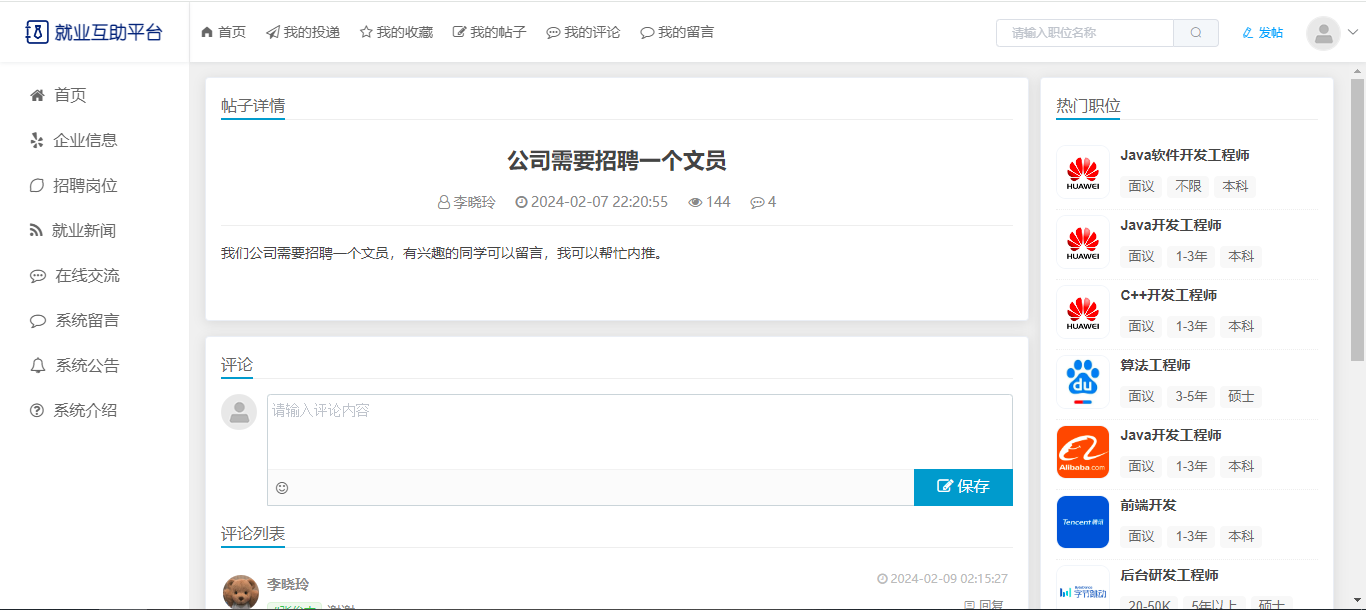Open the Alibaba Java开发工程师 job listing
The width and height of the screenshot is (1366, 610).
pos(1171,435)
